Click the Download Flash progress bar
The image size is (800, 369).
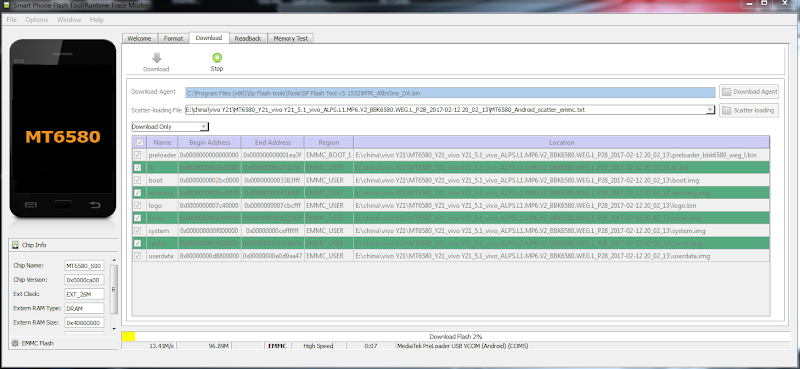(x=455, y=336)
